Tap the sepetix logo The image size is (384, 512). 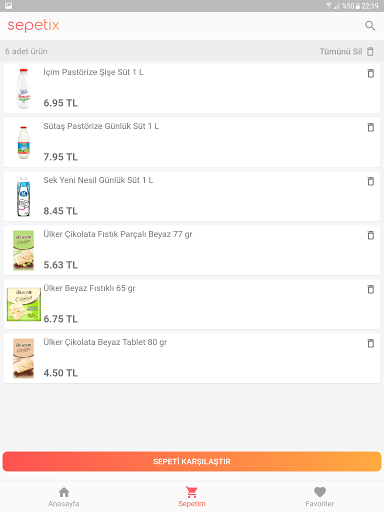click(33, 26)
